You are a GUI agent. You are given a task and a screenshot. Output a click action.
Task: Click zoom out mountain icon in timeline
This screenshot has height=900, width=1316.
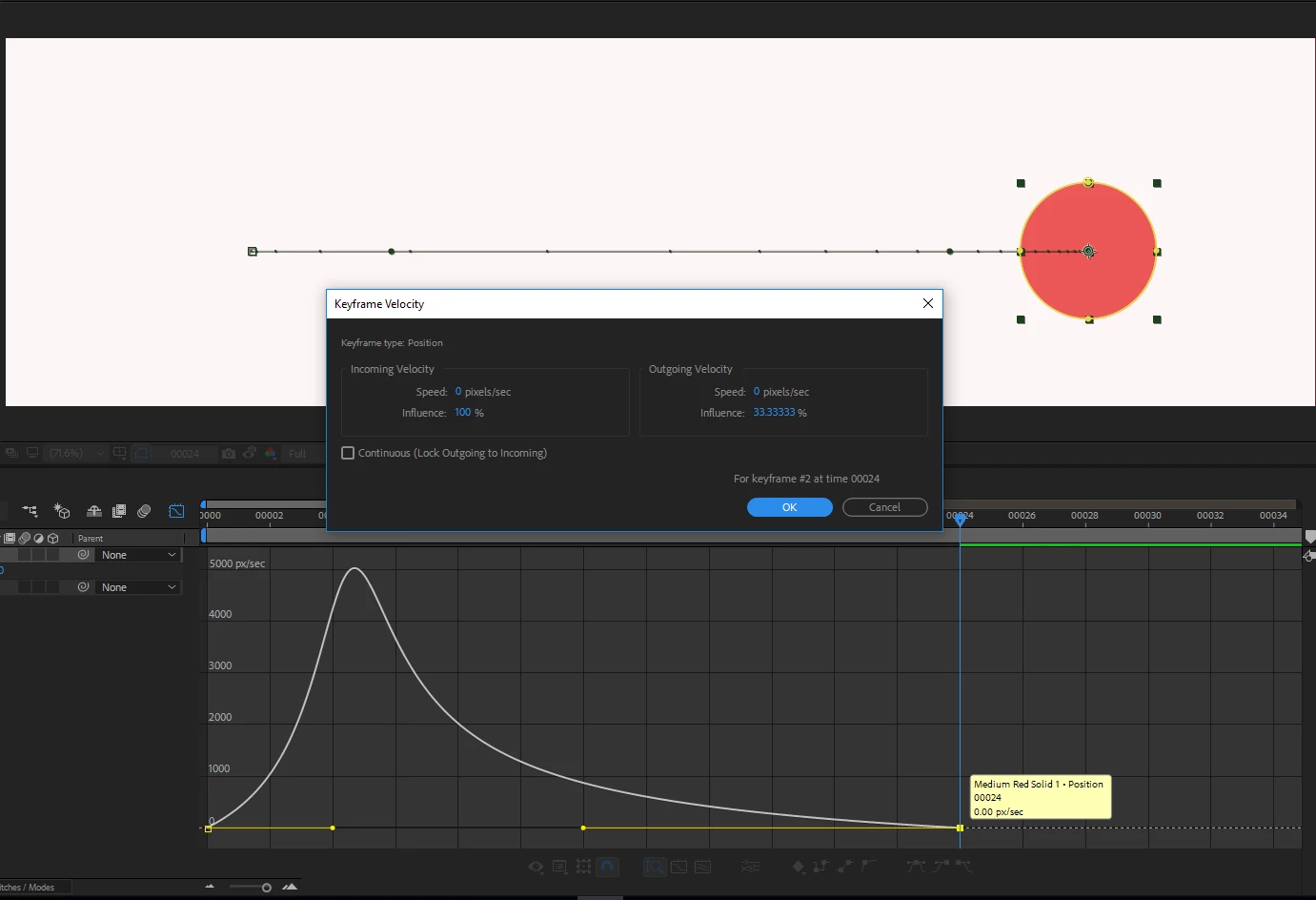(210, 888)
